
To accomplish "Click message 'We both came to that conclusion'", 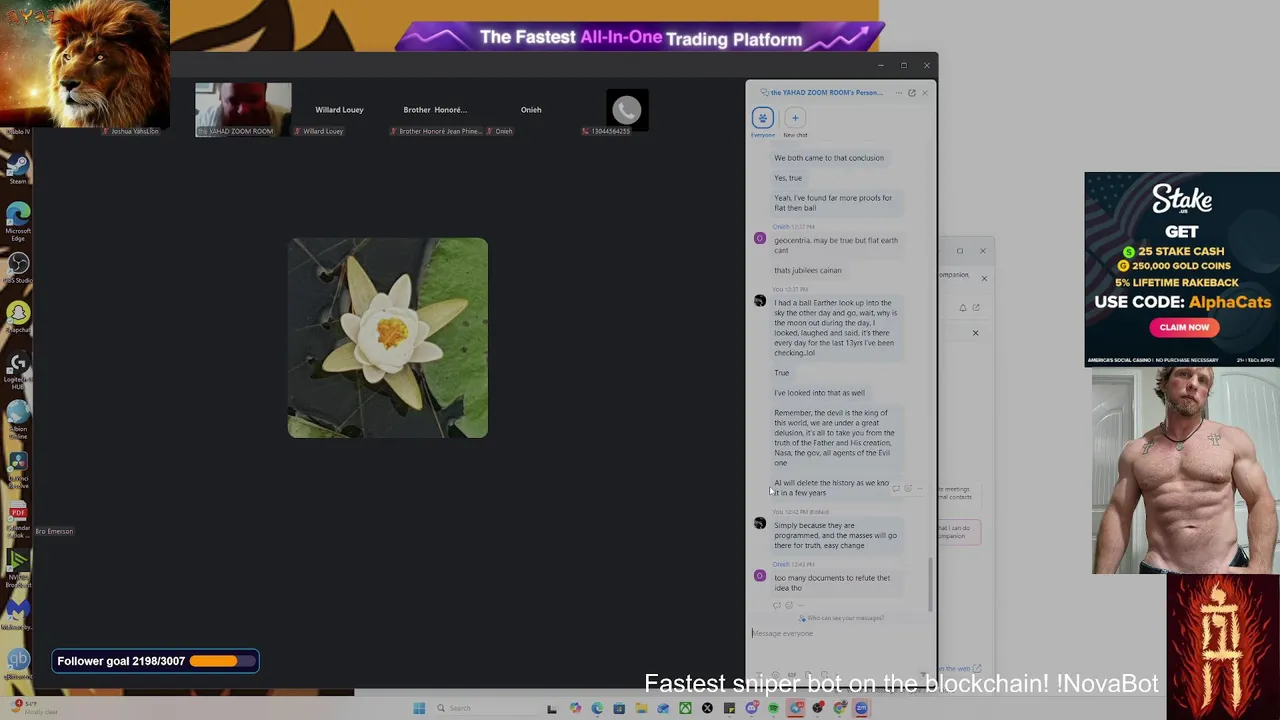I will point(829,158).
